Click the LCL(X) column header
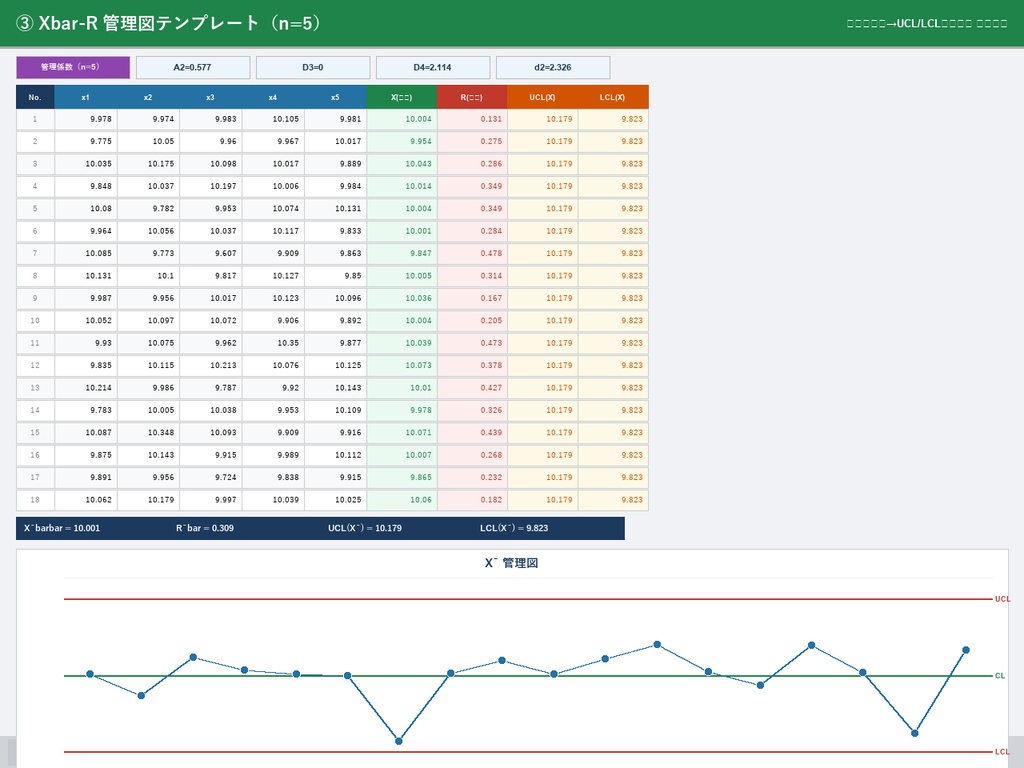Viewport: 1024px width, 768px height. [x=613, y=97]
